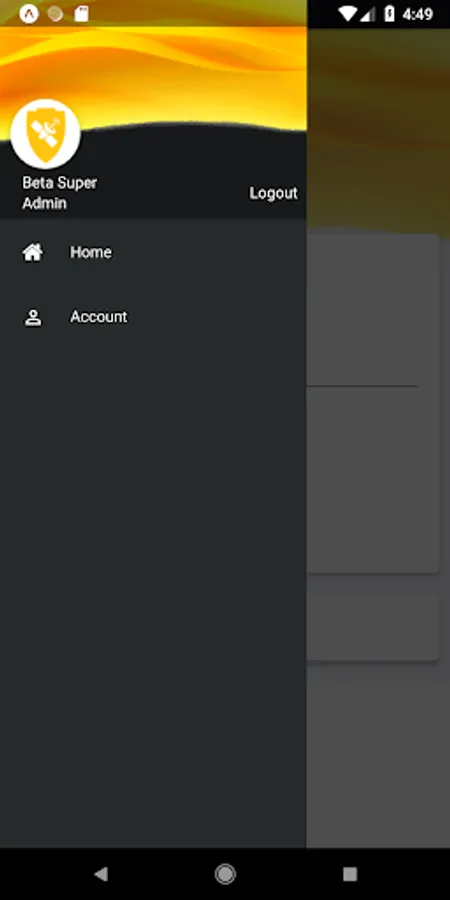Log out using the Logout button

[x=273, y=193]
